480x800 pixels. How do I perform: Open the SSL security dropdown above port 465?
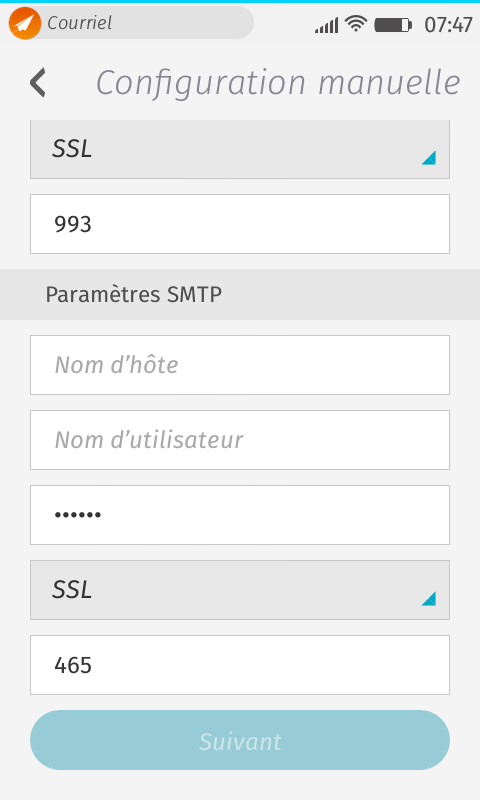240,590
